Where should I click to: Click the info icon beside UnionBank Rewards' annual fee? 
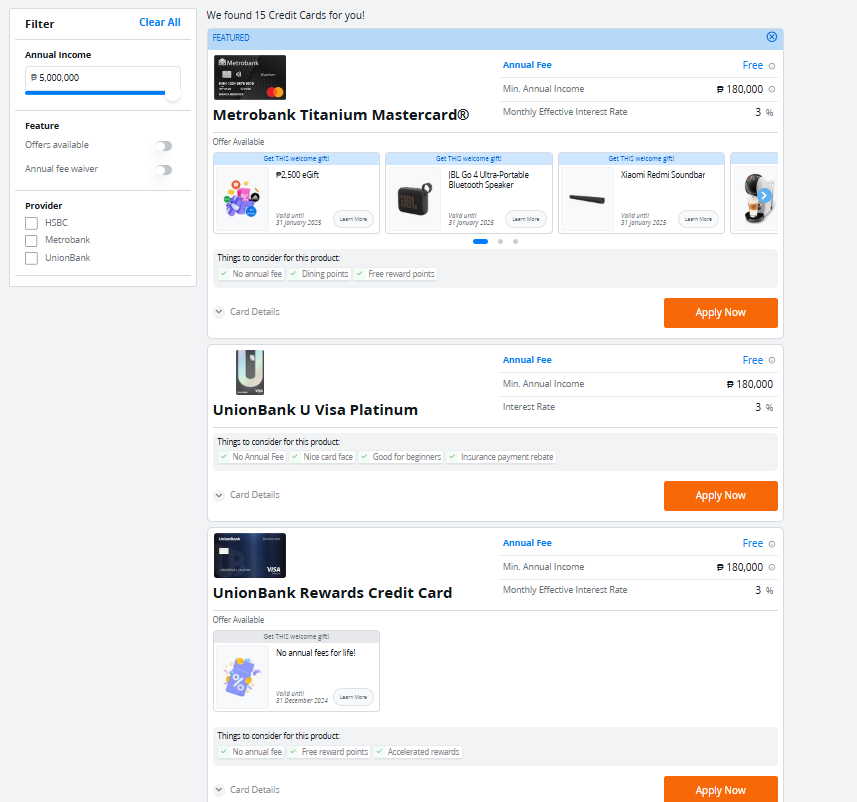coord(771,544)
